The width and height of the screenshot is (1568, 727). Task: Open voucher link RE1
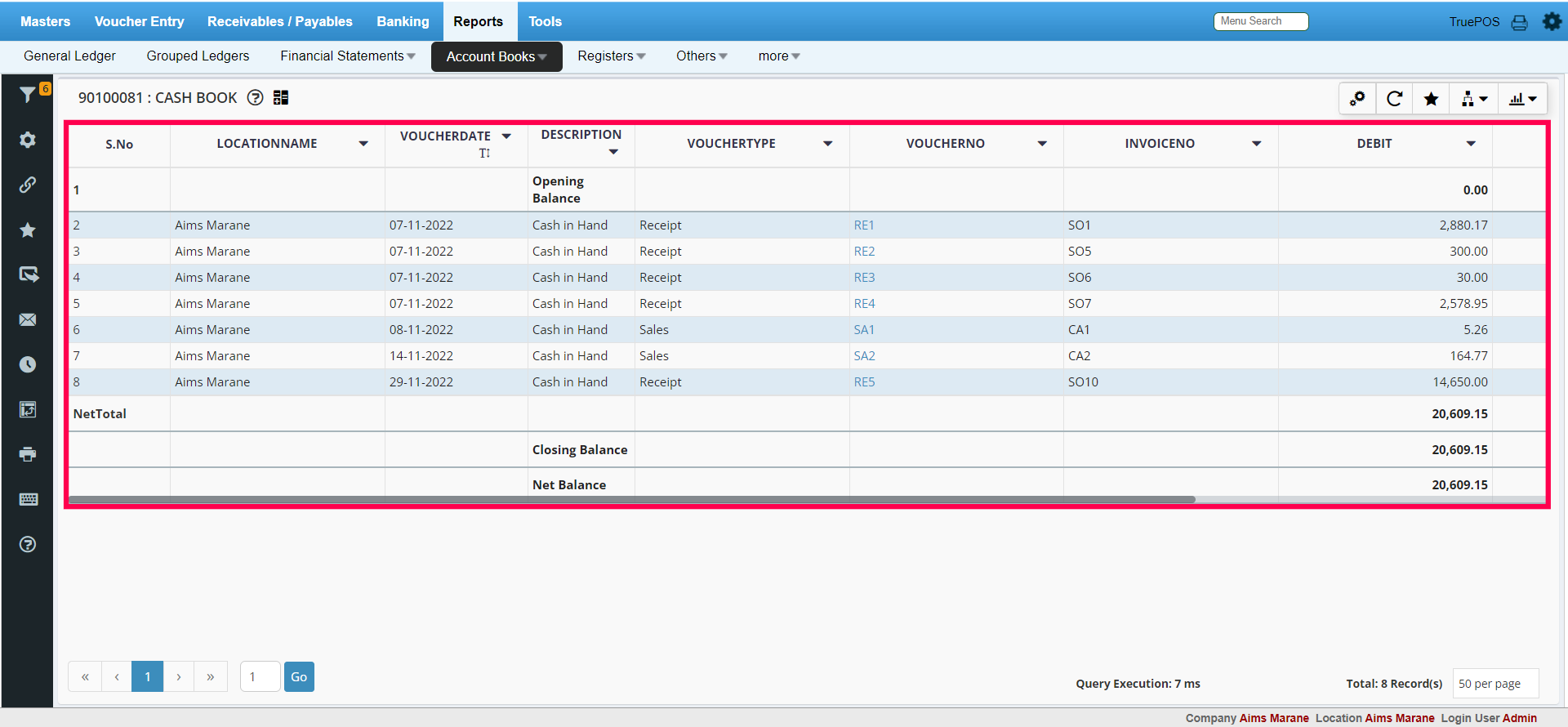pyautogui.click(x=863, y=225)
